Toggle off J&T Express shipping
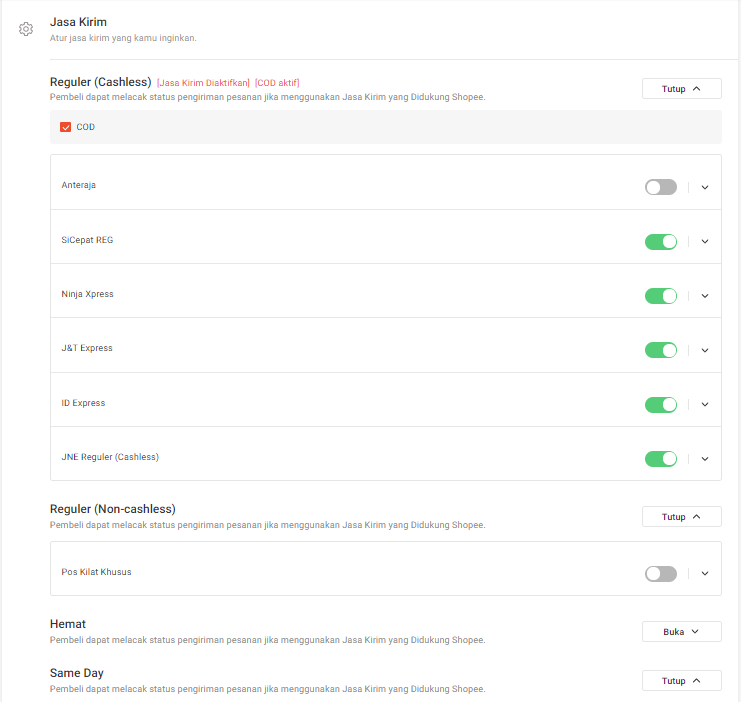The image size is (741, 702). point(661,350)
